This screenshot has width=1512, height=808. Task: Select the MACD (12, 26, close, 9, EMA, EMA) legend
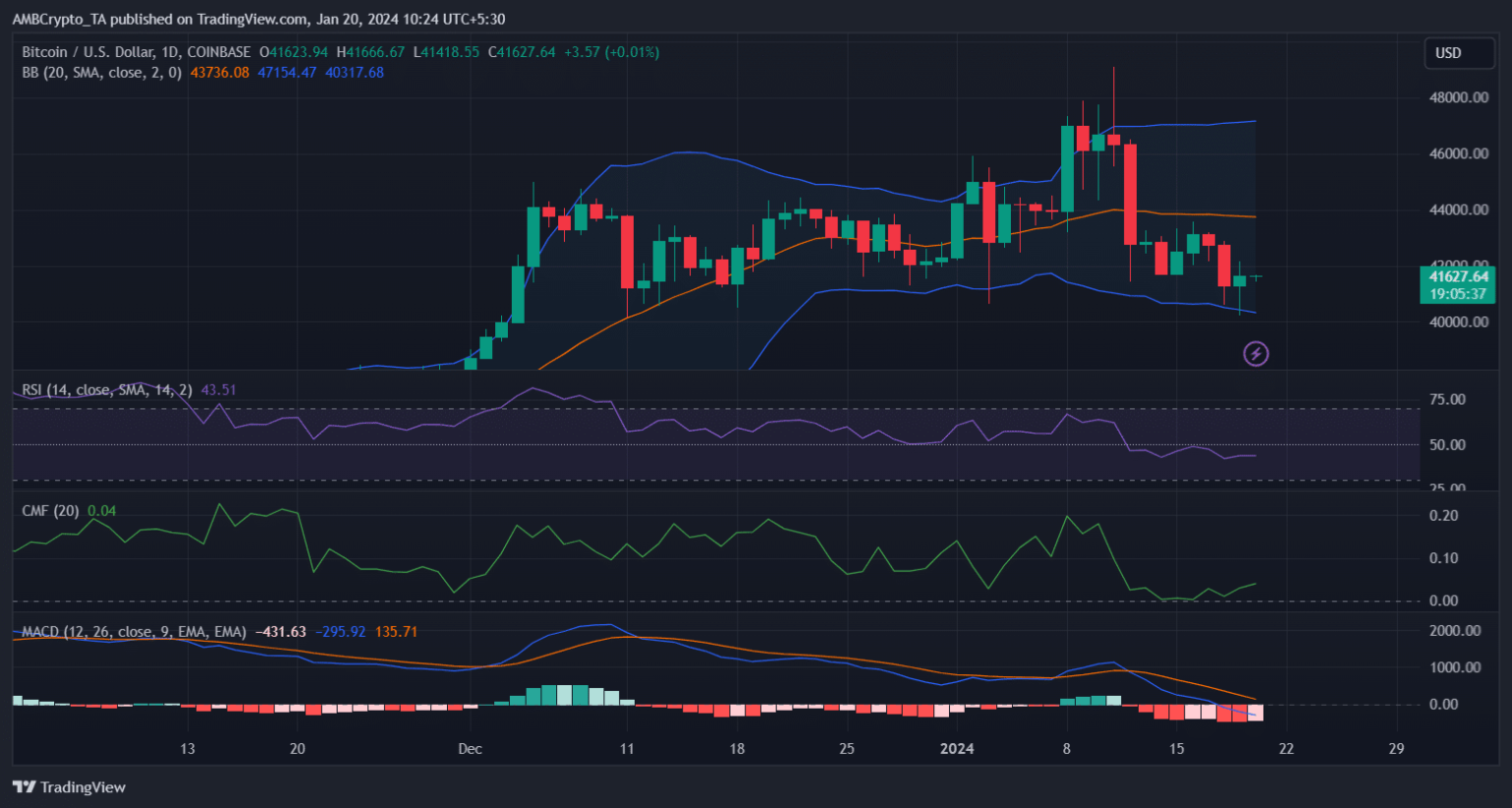(x=134, y=632)
